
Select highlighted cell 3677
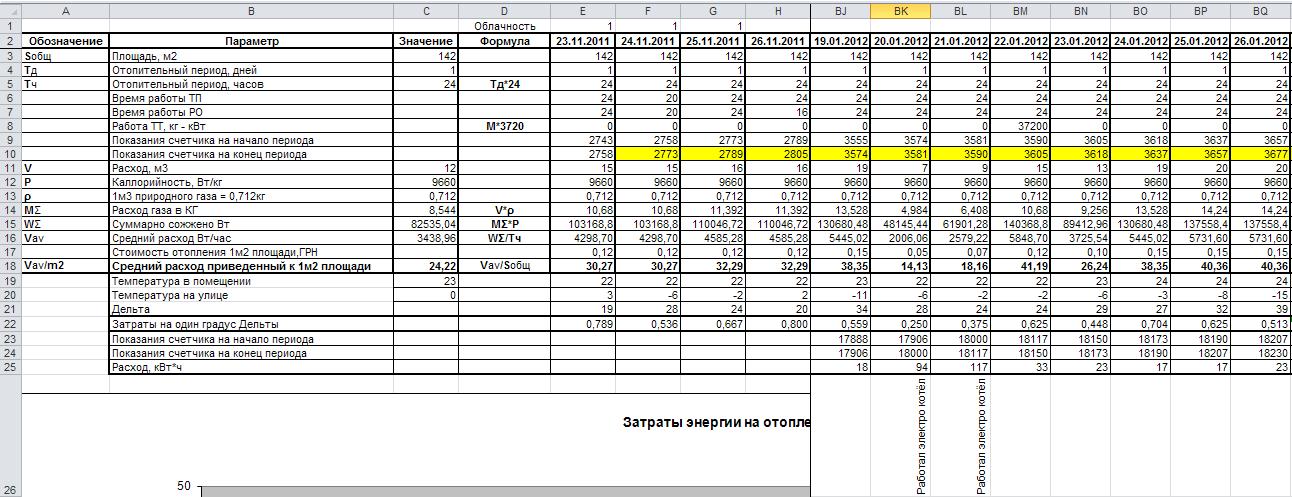[x=1260, y=154]
